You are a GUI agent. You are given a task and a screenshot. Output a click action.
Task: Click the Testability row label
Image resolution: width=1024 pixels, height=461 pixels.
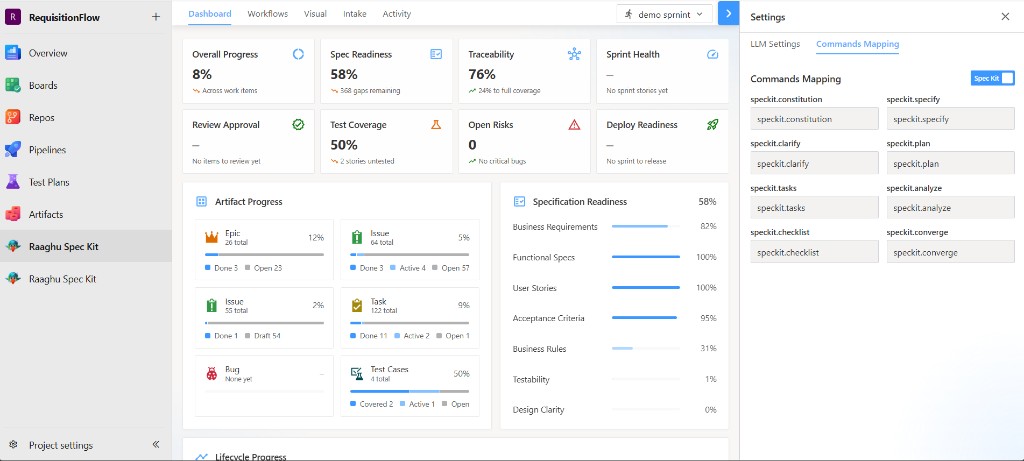click(531, 379)
